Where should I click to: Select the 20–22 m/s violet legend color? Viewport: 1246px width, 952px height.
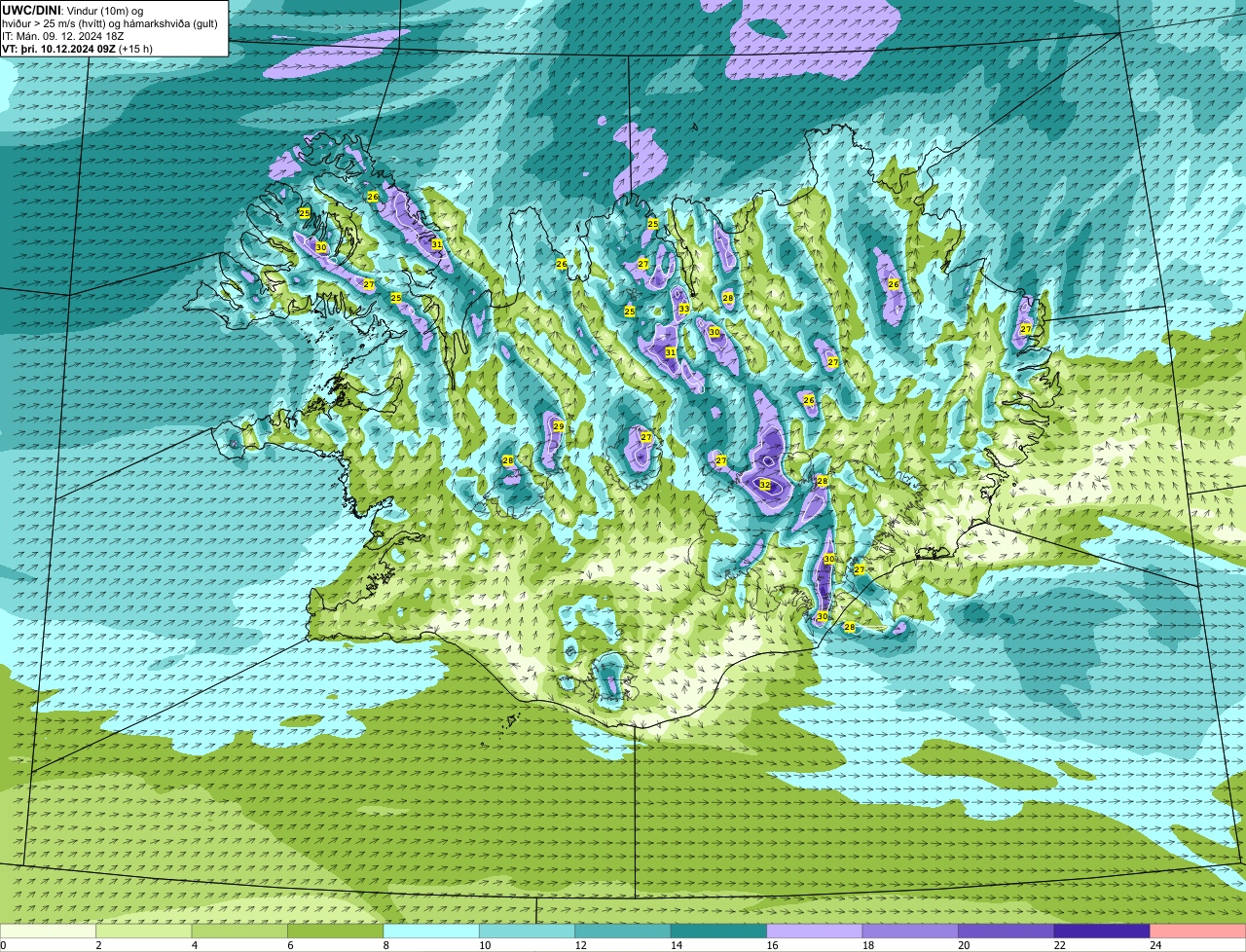click(1007, 931)
